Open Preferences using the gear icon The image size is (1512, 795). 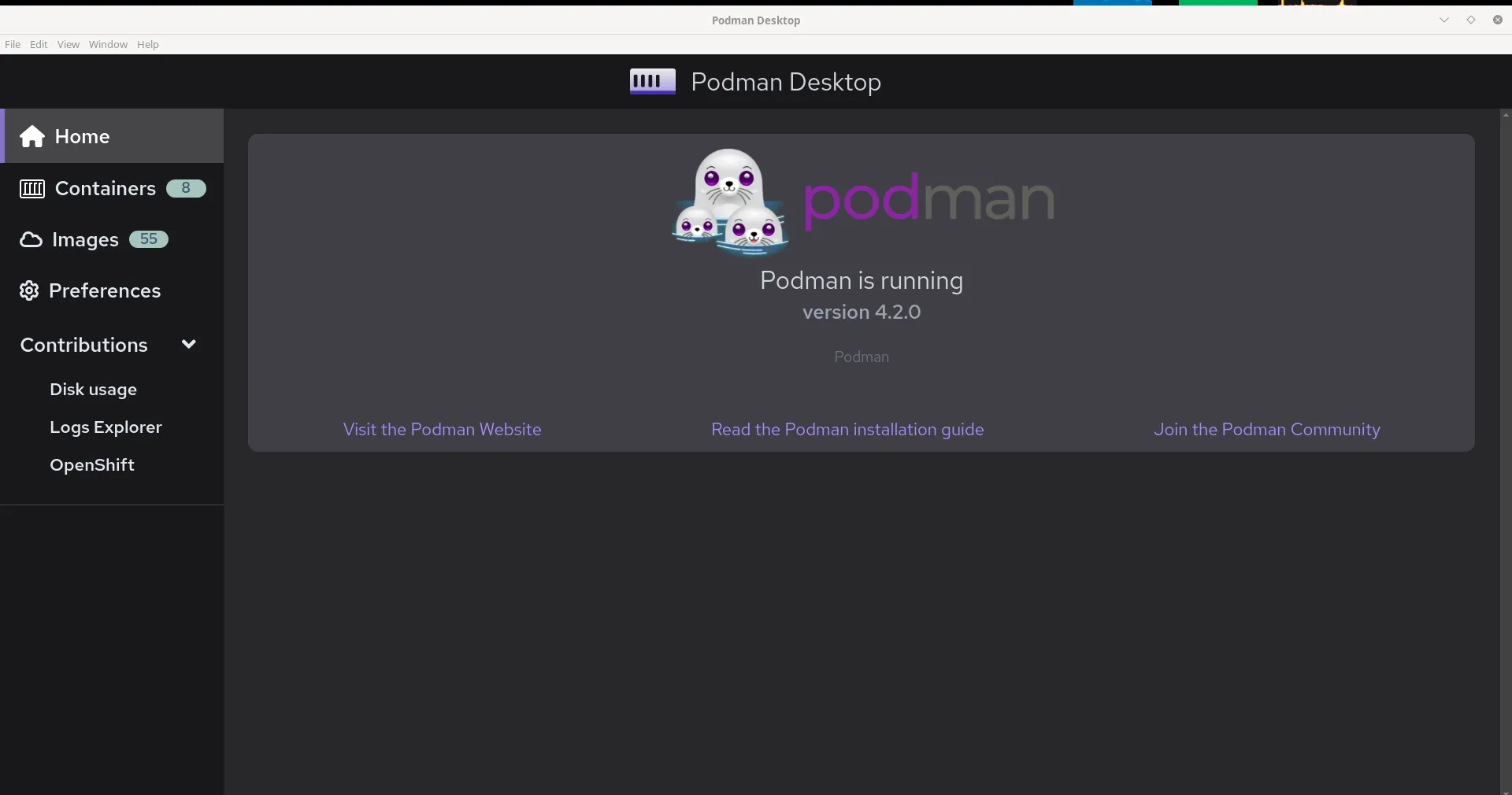tap(27, 291)
